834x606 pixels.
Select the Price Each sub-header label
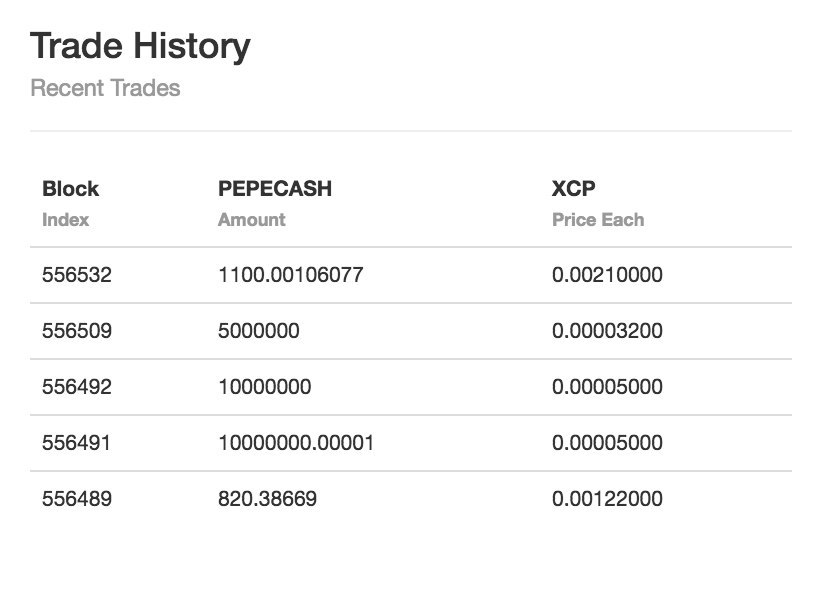[598, 219]
